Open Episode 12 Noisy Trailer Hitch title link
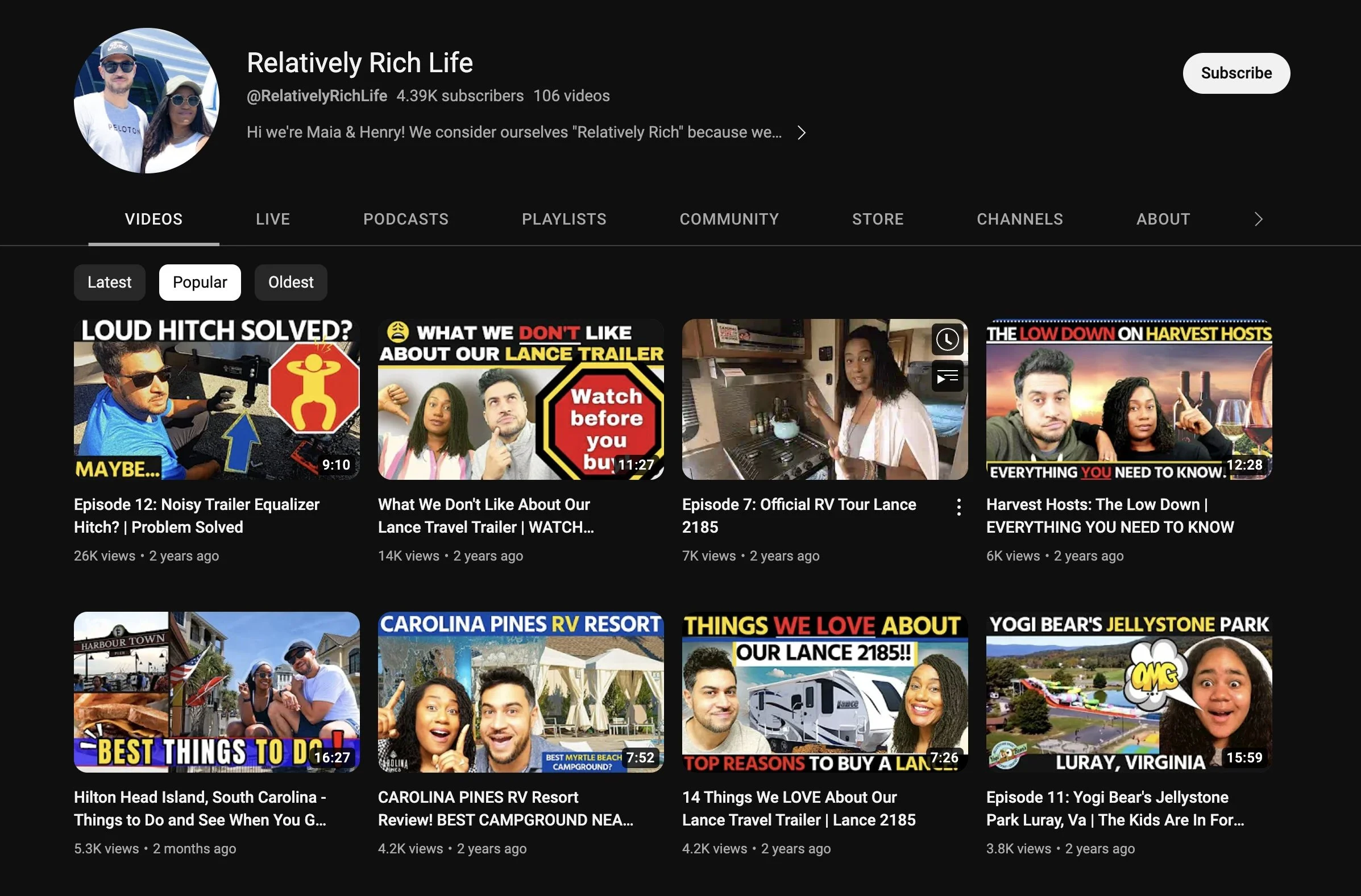 (x=196, y=516)
